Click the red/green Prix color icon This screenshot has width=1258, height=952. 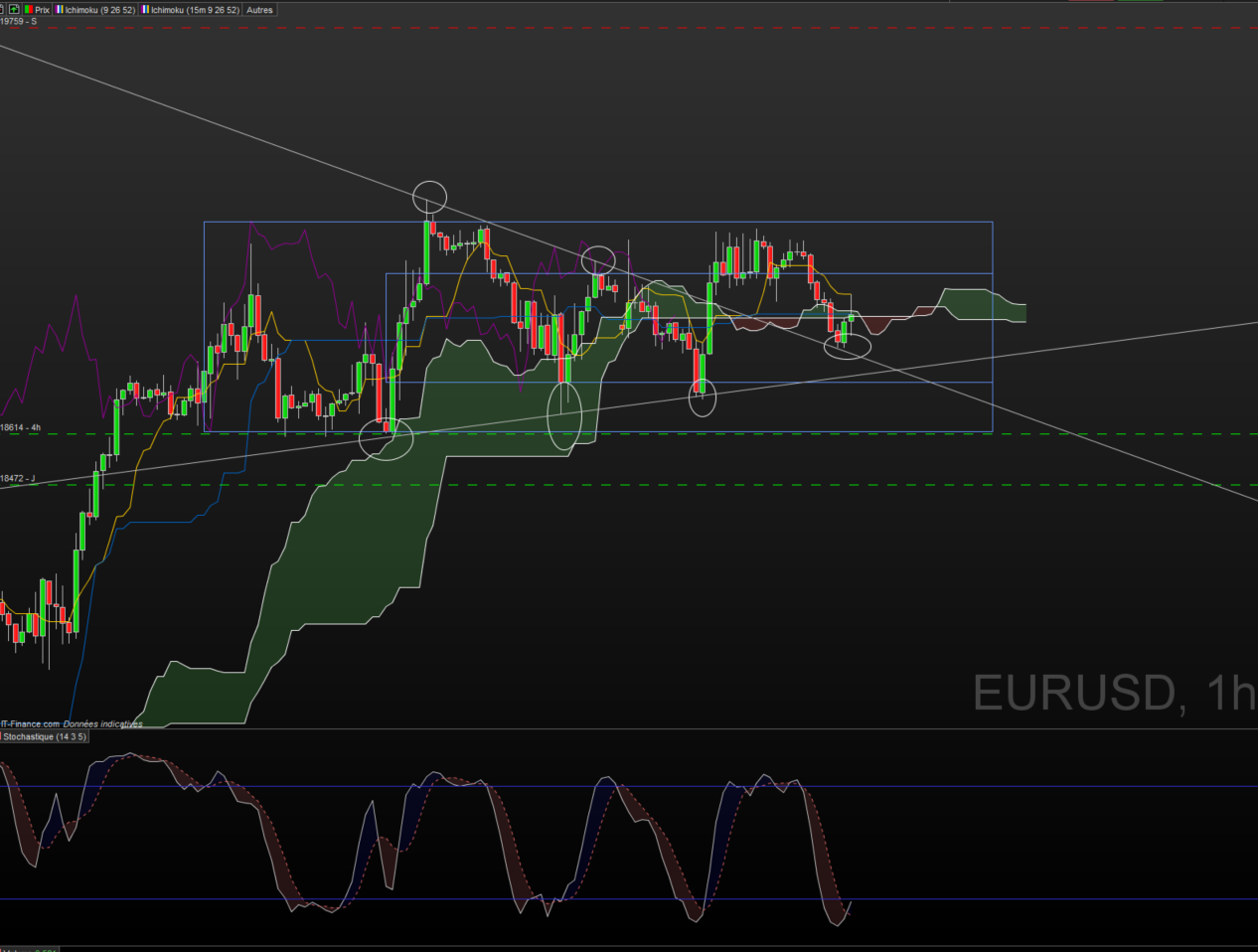point(29,10)
